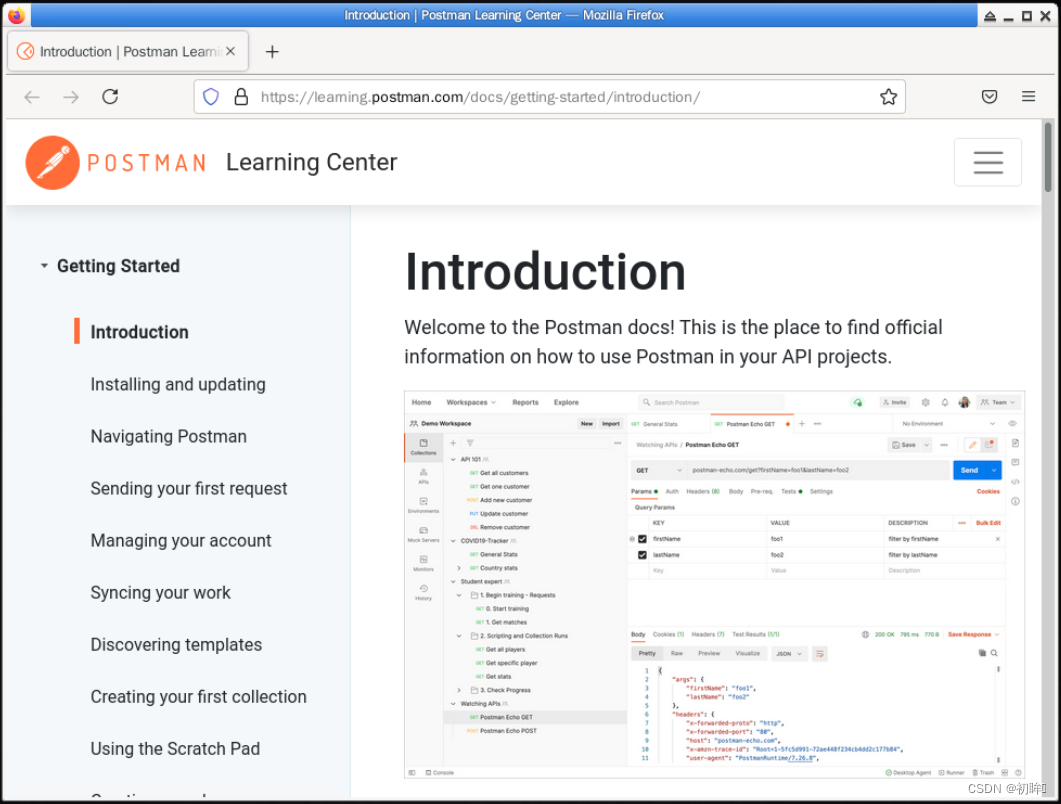This screenshot has width=1061, height=804.
Task: Collapse the Student expert collection
Action: click(x=453, y=581)
